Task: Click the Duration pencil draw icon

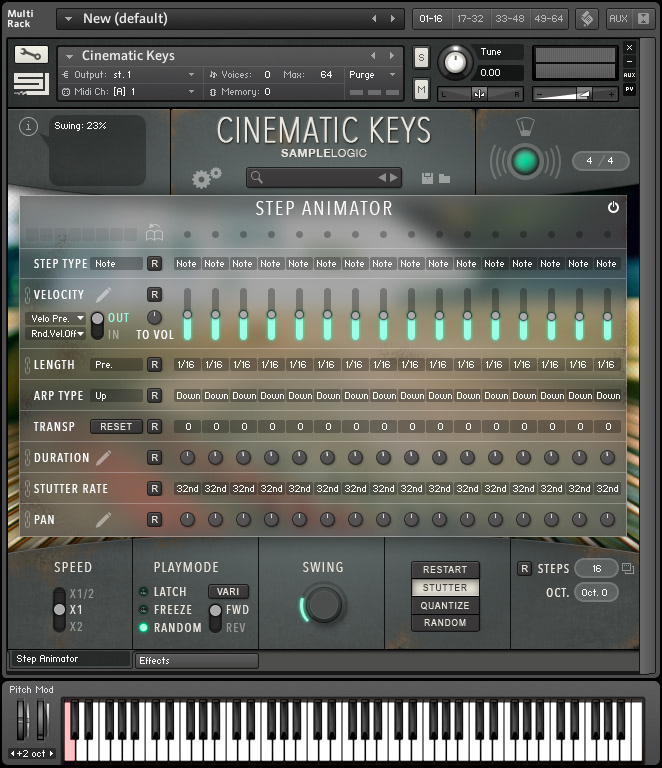Action: point(103,457)
